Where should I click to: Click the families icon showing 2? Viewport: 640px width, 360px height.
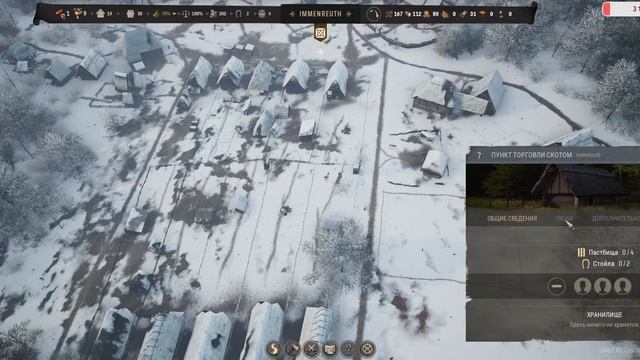pos(61,14)
